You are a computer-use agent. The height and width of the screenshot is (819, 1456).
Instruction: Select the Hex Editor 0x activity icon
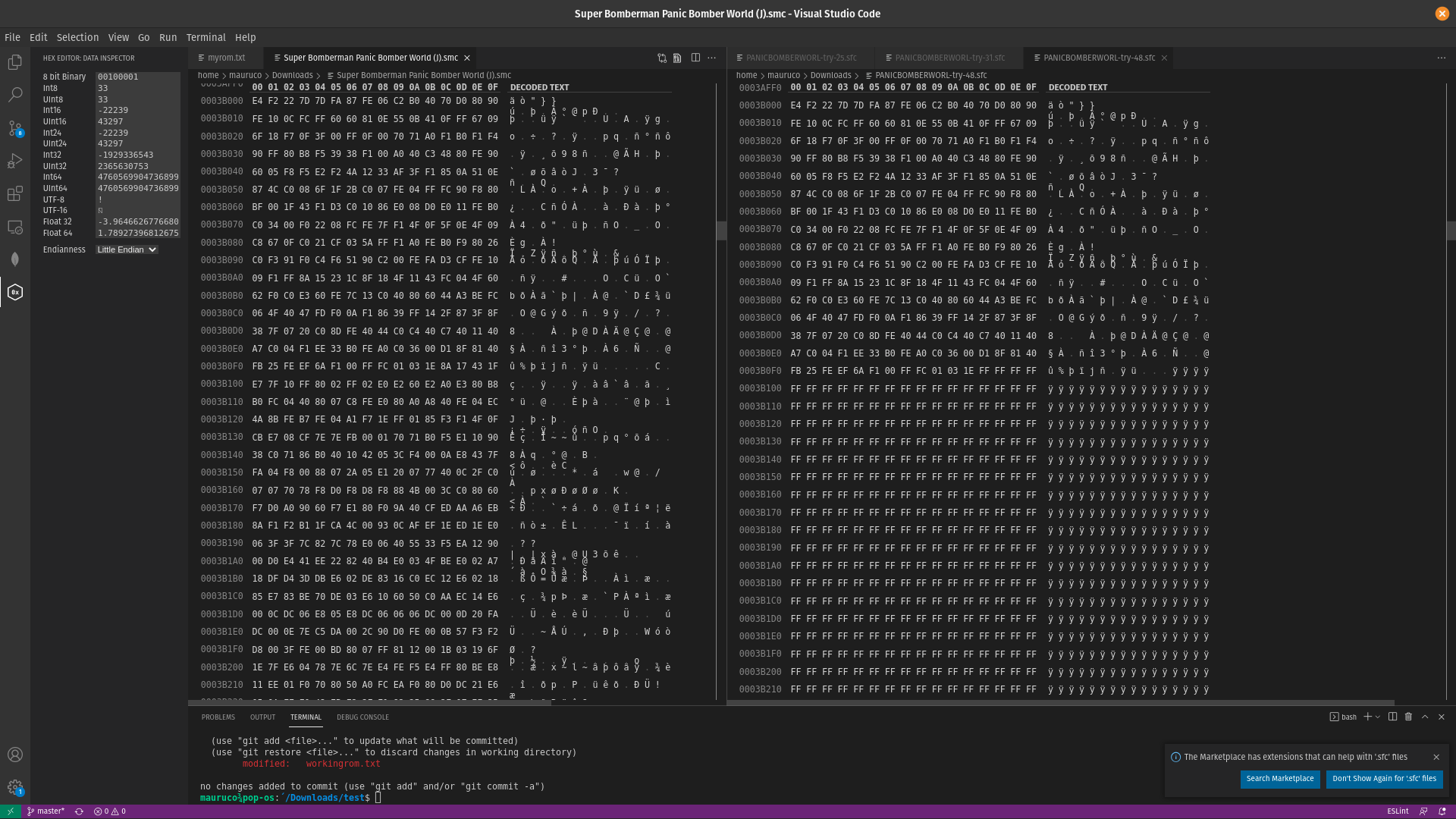(15, 292)
